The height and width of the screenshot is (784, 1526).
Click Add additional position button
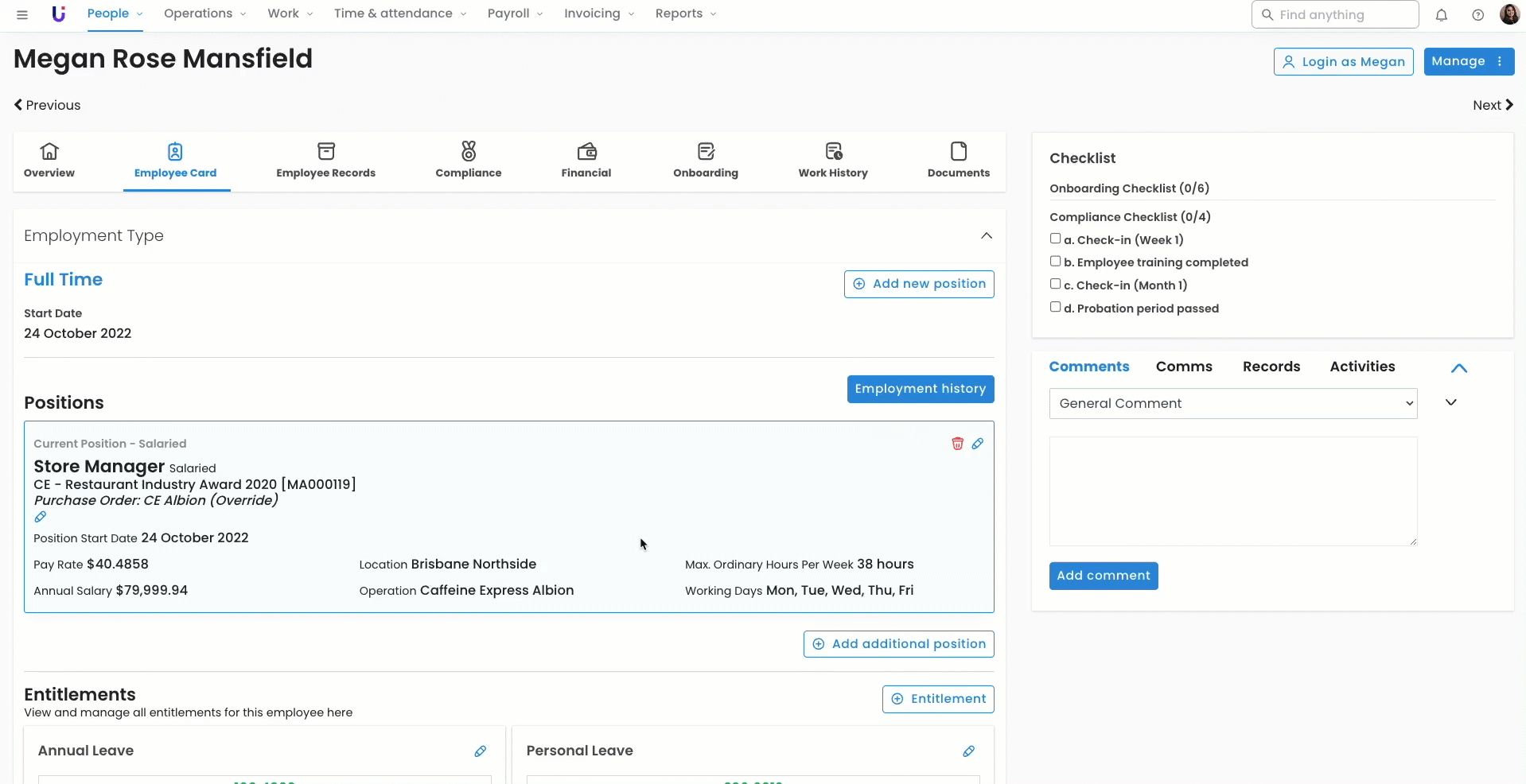coord(898,644)
